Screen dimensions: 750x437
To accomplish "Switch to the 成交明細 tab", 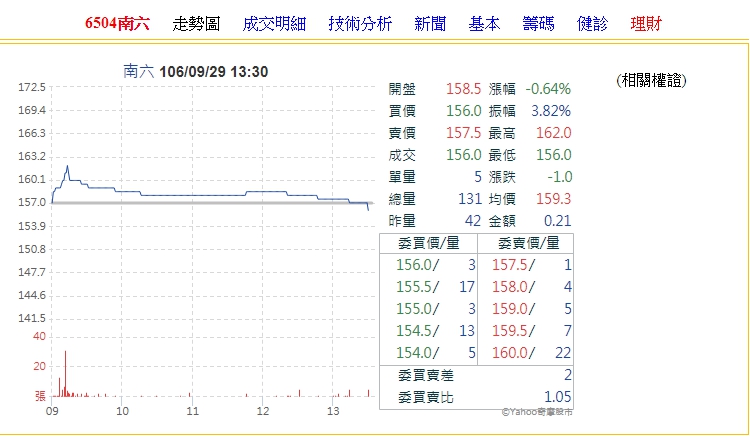I will [x=274, y=23].
